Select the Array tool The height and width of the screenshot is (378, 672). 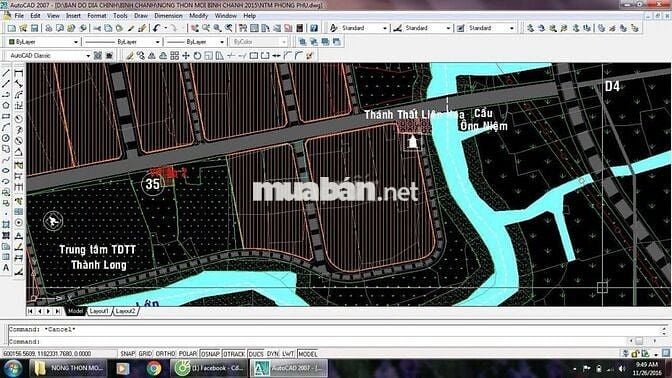pyautogui.click(x=174, y=56)
